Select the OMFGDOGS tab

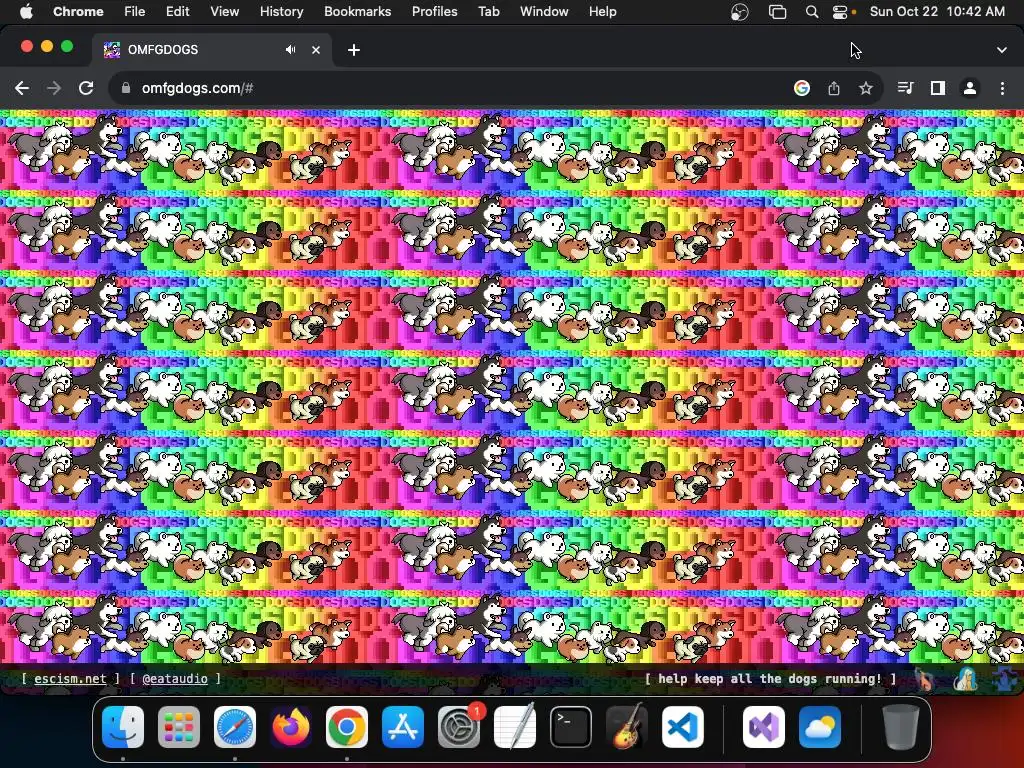click(x=212, y=50)
